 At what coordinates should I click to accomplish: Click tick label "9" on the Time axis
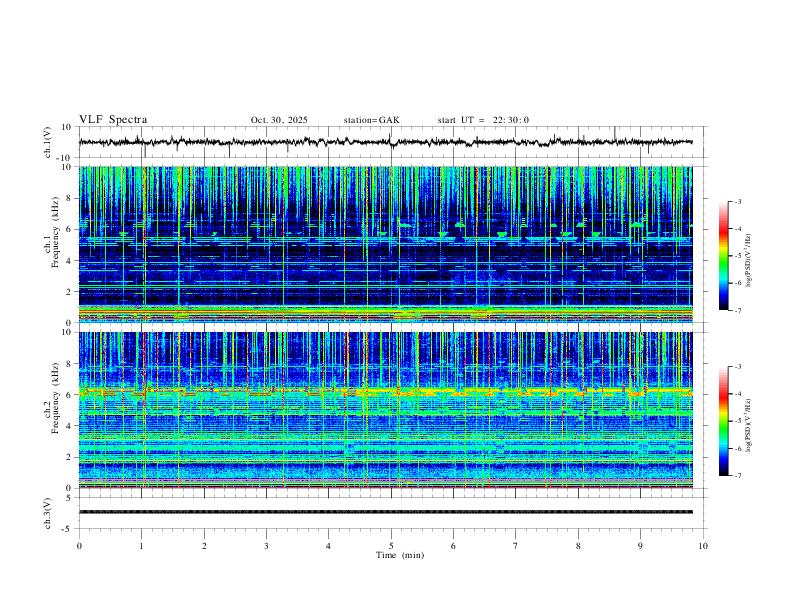point(640,546)
